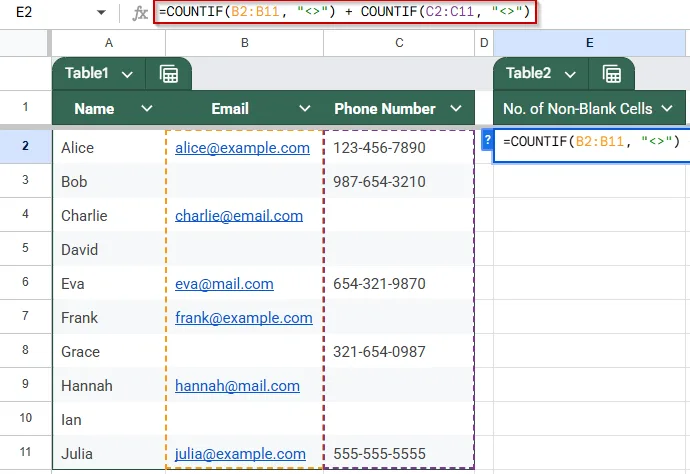690x474 pixels.
Task: Click the Table1 label
Action: [86, 73]
